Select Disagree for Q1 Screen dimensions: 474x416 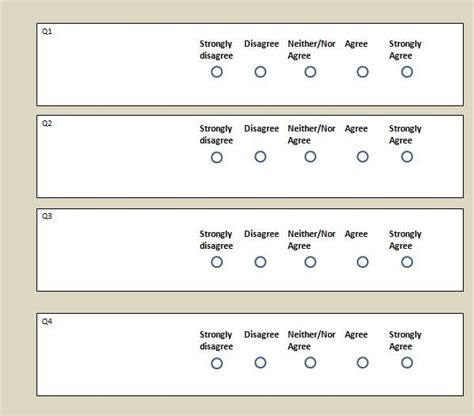click(260, 72)
